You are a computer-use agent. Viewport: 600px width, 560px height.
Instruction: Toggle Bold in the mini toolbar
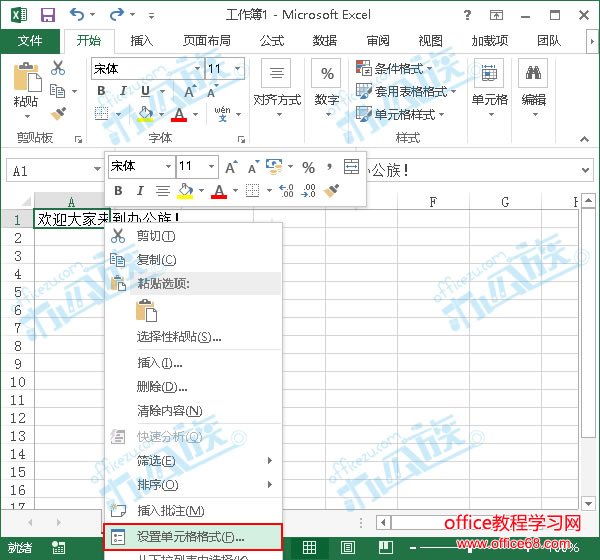[x=118, y=190]
